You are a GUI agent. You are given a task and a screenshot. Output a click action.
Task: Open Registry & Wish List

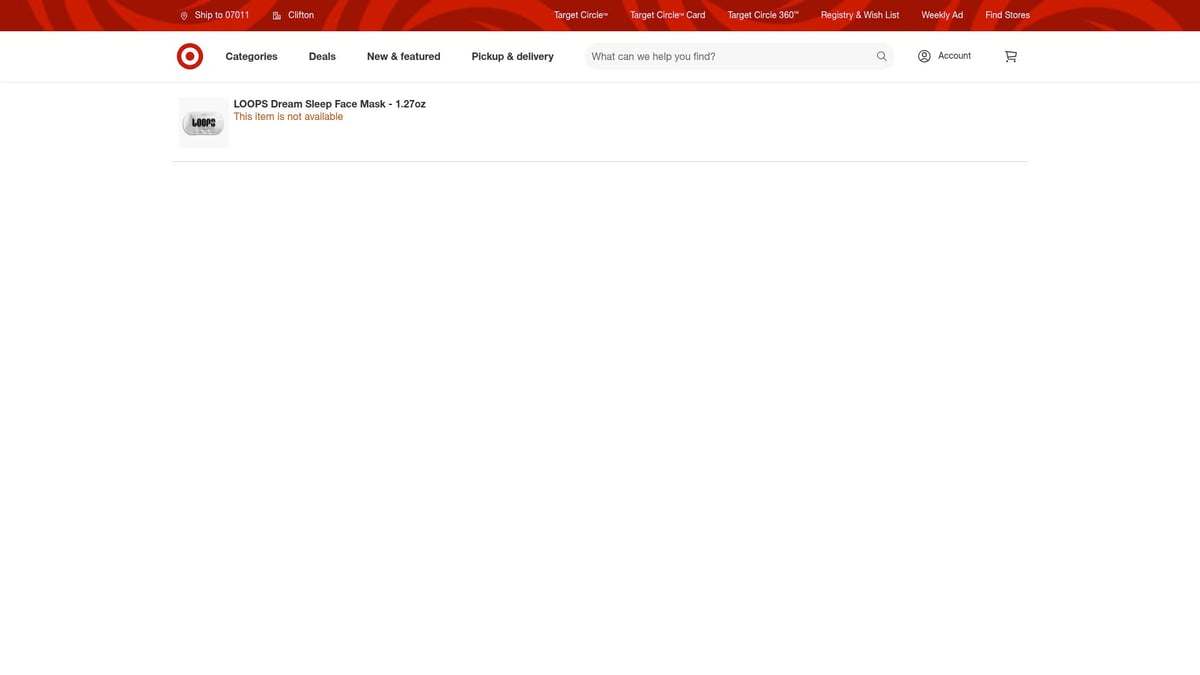click(x=859, y=15)
